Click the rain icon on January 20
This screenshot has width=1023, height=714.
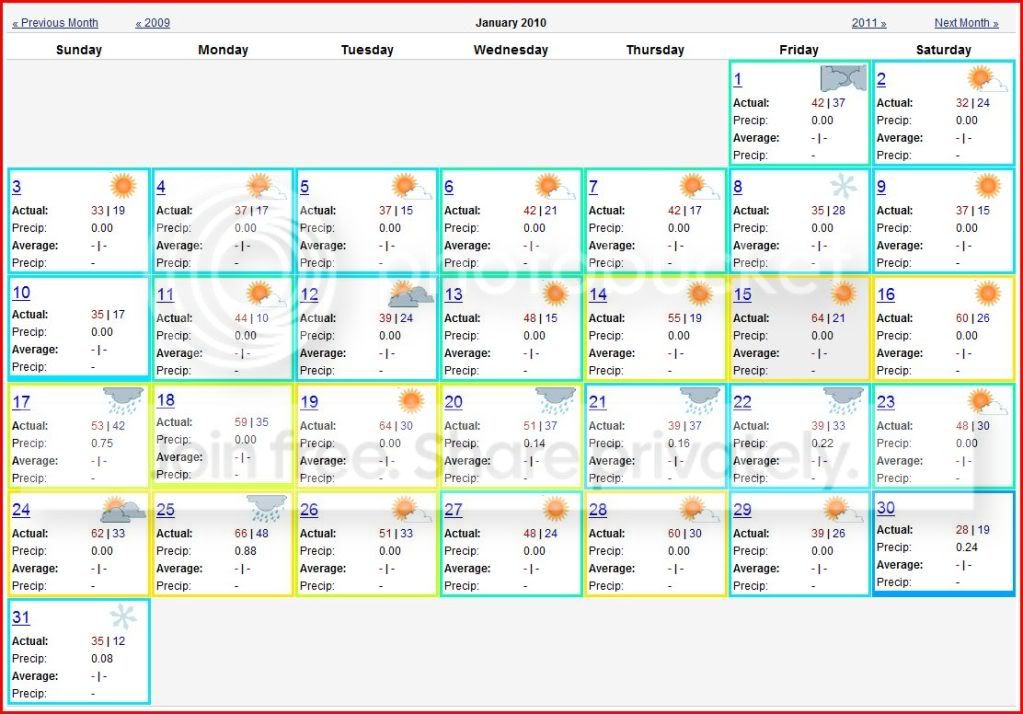coord(555,400)
